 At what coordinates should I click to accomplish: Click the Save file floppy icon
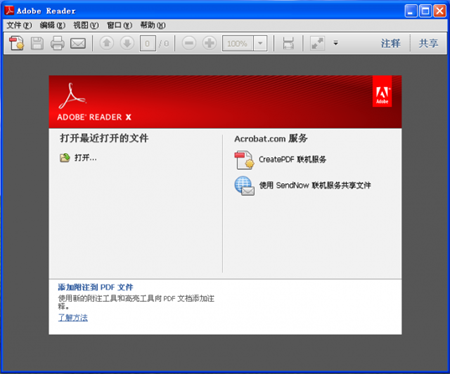(37, 43)
